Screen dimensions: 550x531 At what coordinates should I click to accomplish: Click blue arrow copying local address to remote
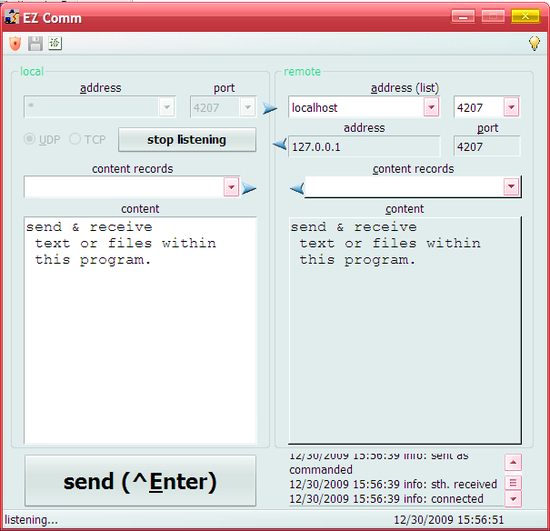click(x=269, y=108)
